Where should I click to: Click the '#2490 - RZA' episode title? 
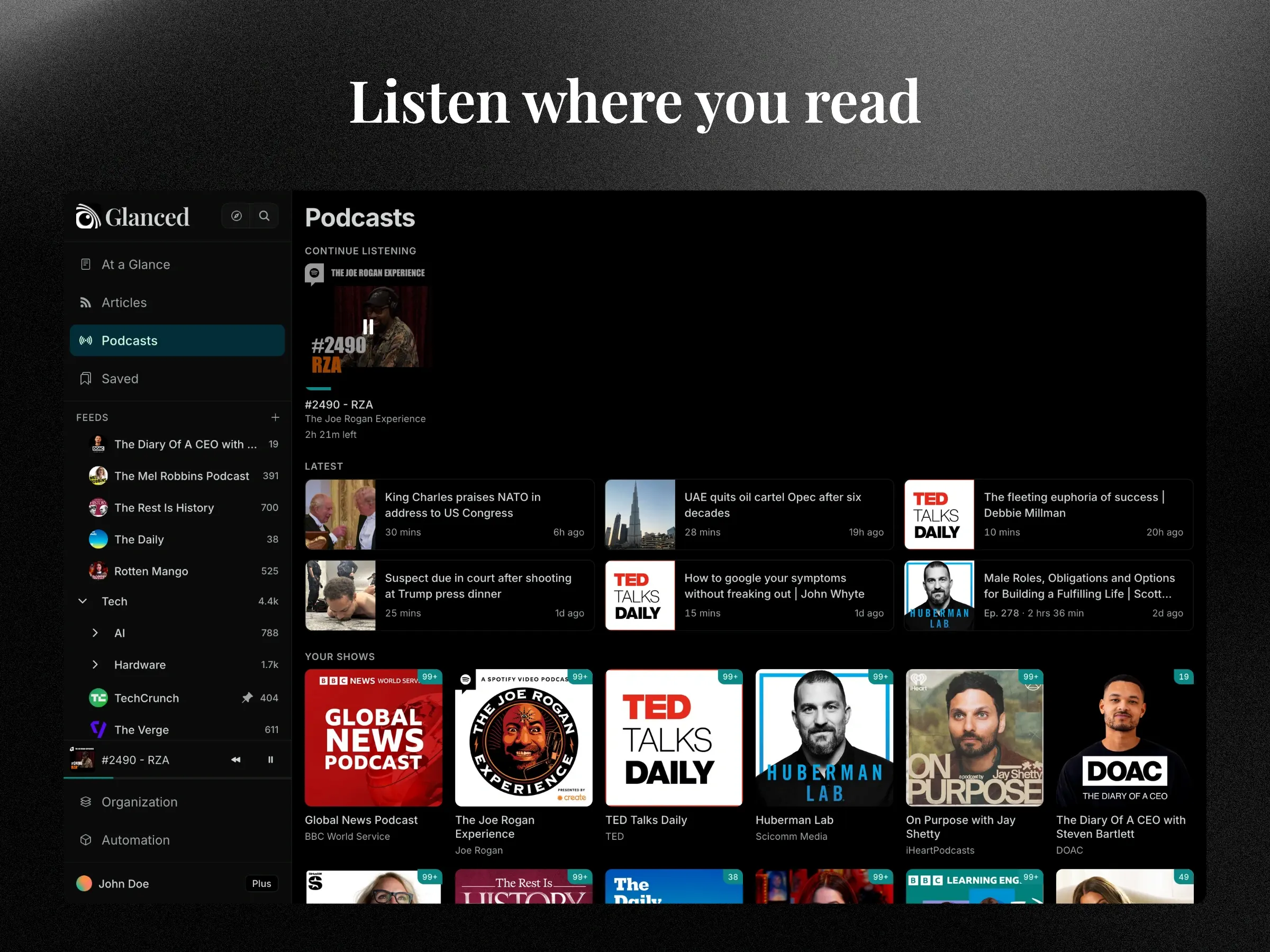point(339,405)
